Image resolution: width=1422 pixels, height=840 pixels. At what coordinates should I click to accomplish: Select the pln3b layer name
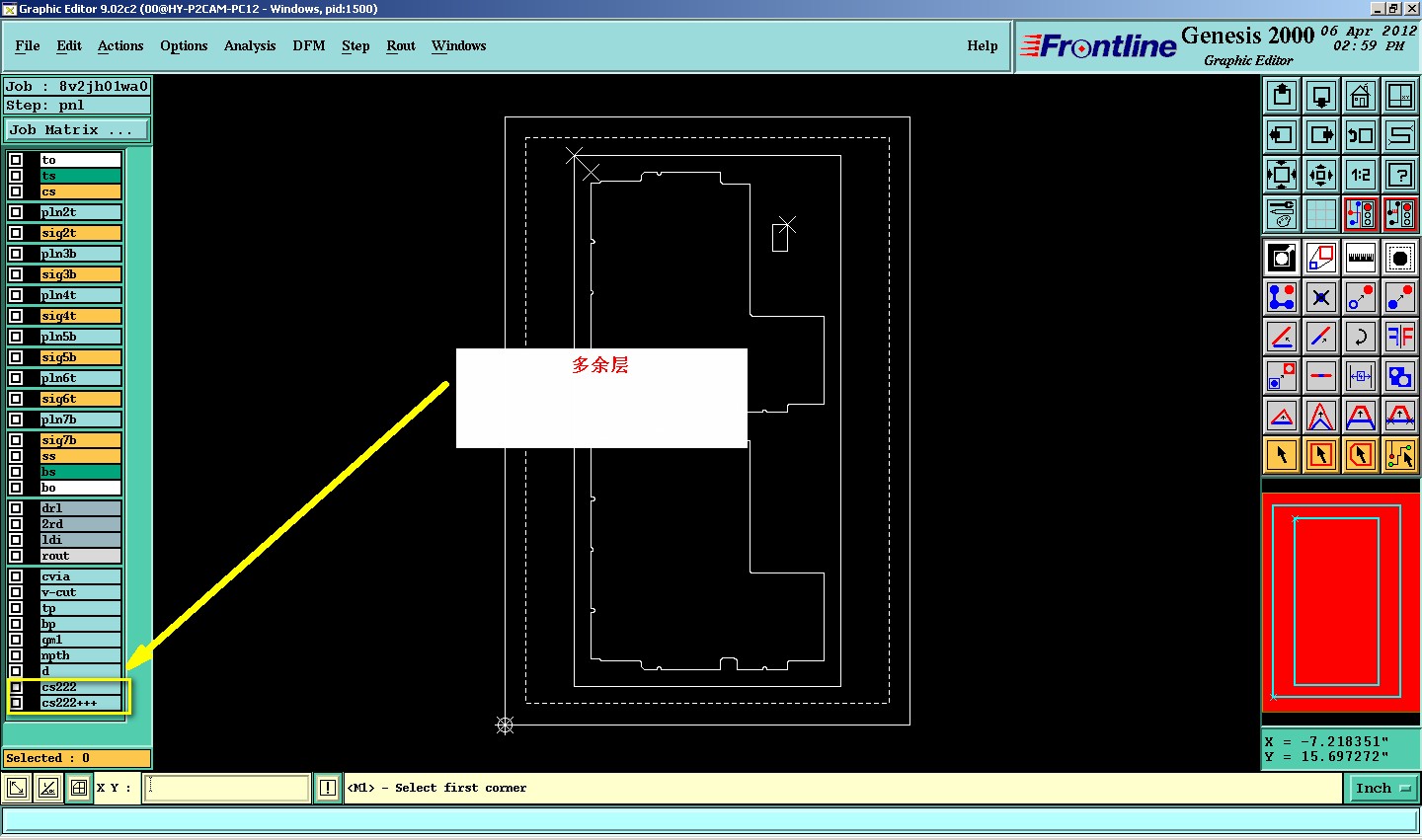pyautogui.click(x=80, y=254)
